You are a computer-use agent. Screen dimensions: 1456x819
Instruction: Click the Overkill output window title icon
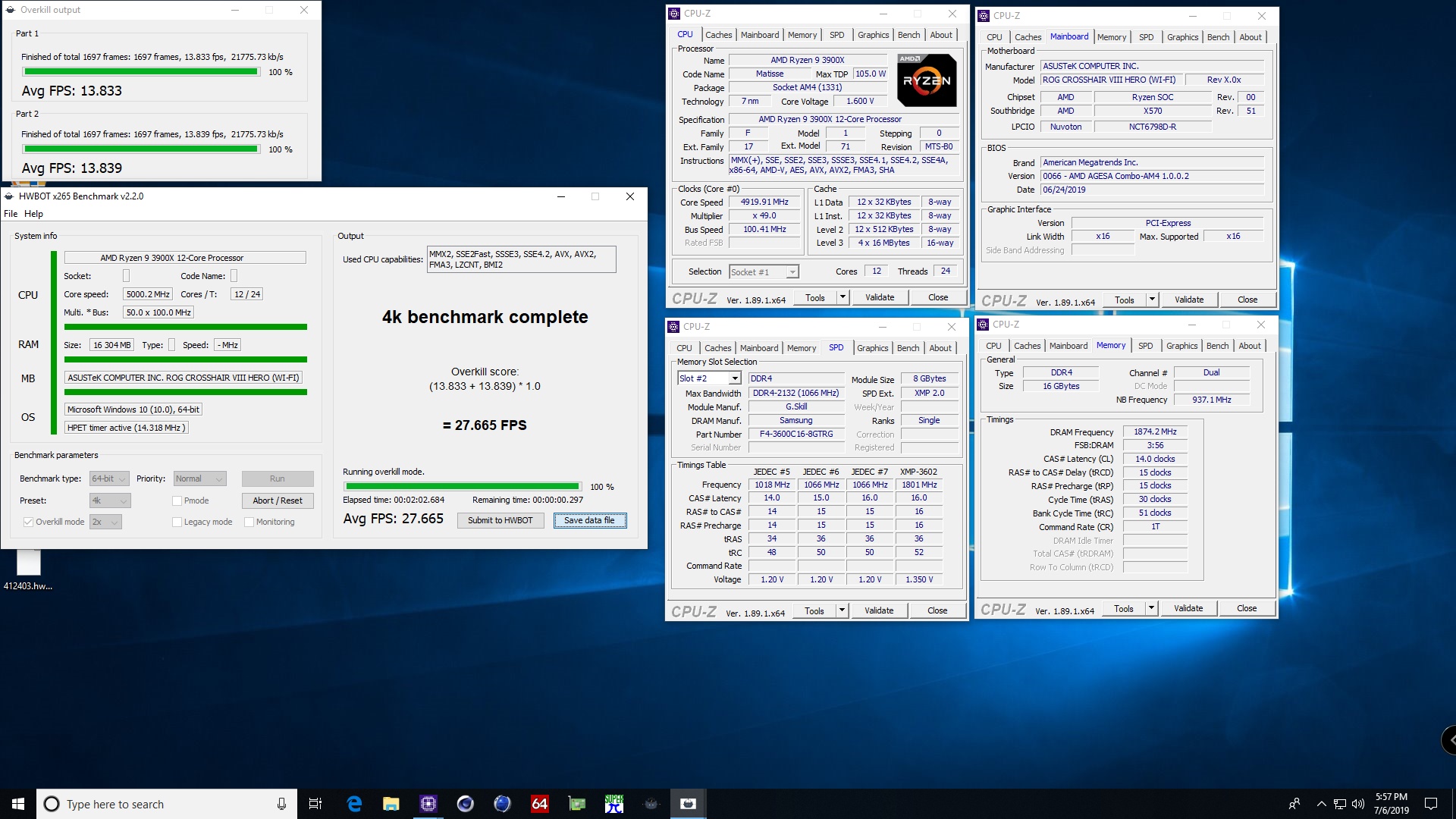[11, 10]
